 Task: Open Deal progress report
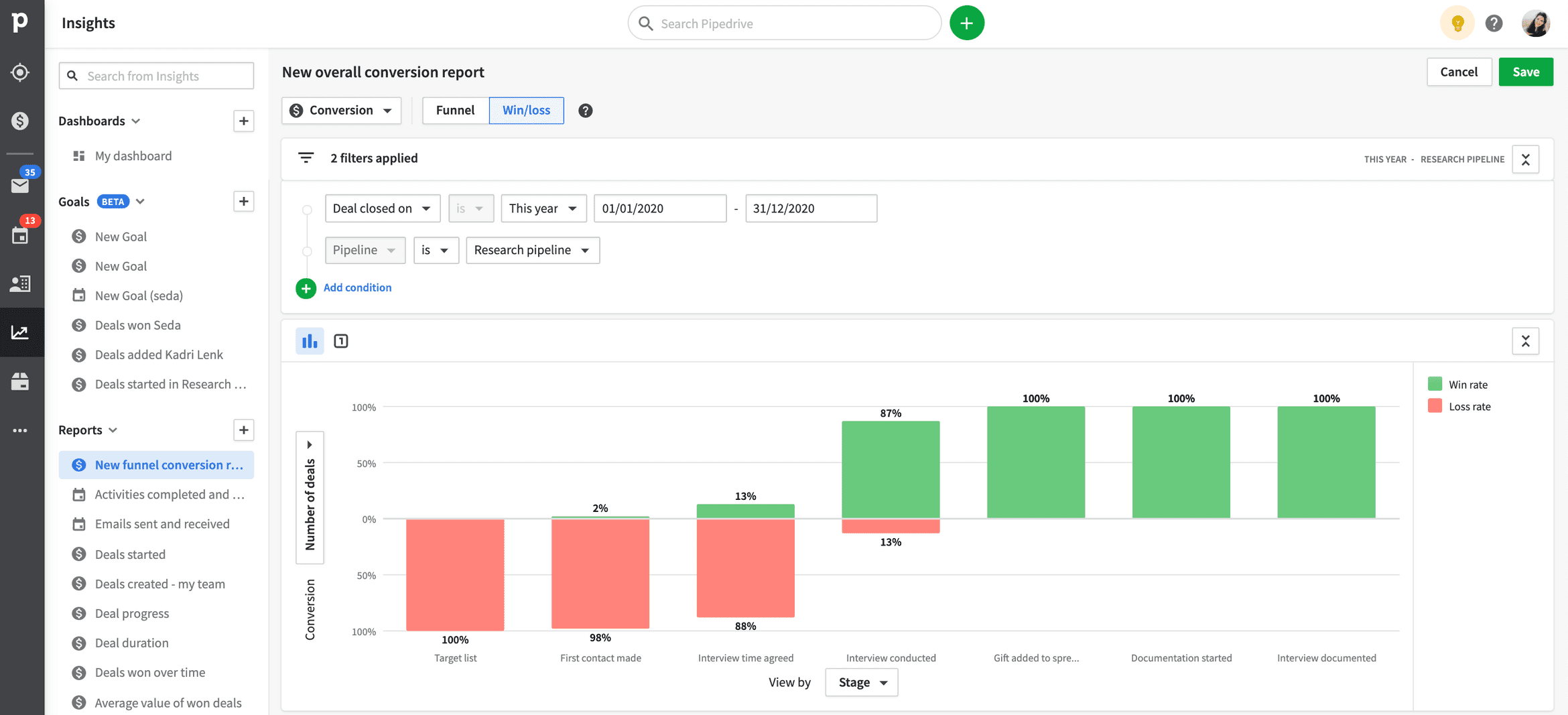(x=131, y=613)
